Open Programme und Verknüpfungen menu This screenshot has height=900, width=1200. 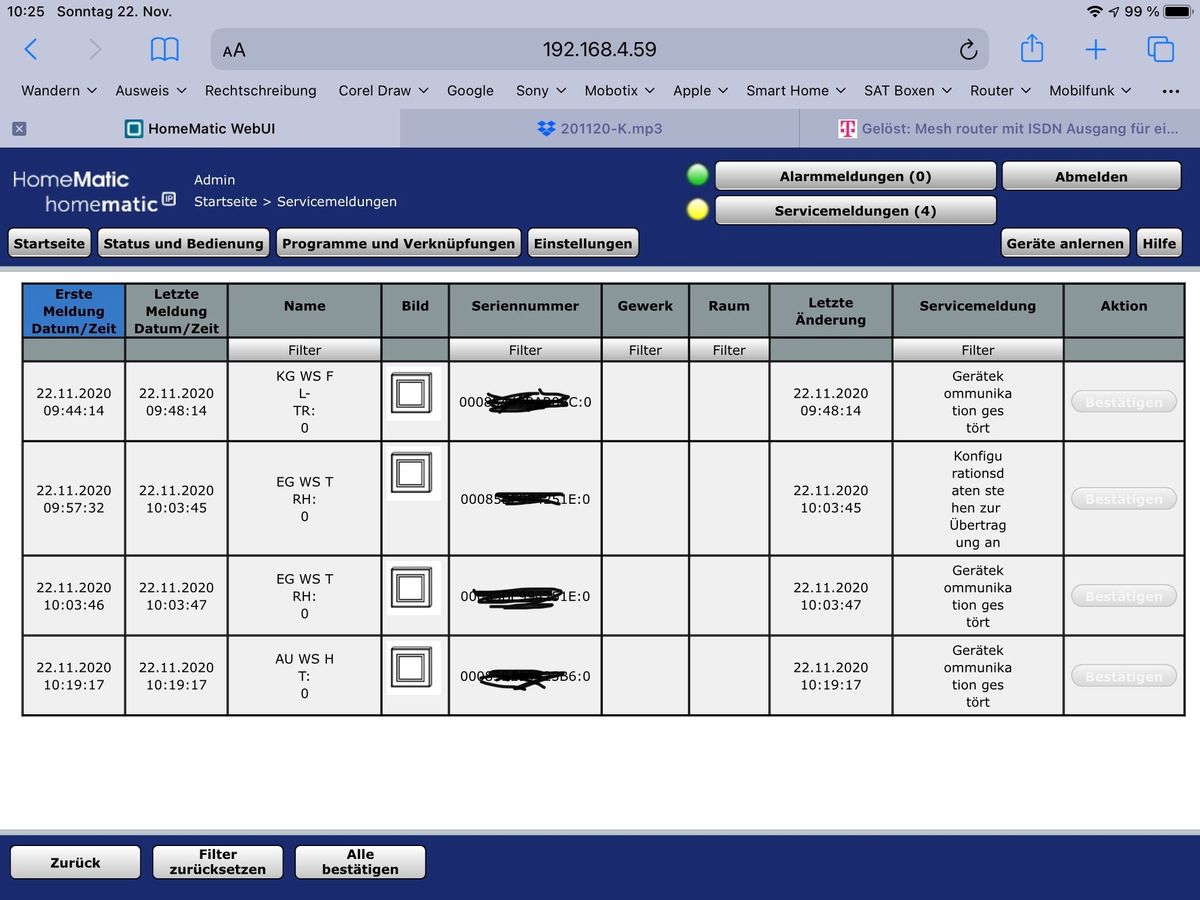point(398,243)
